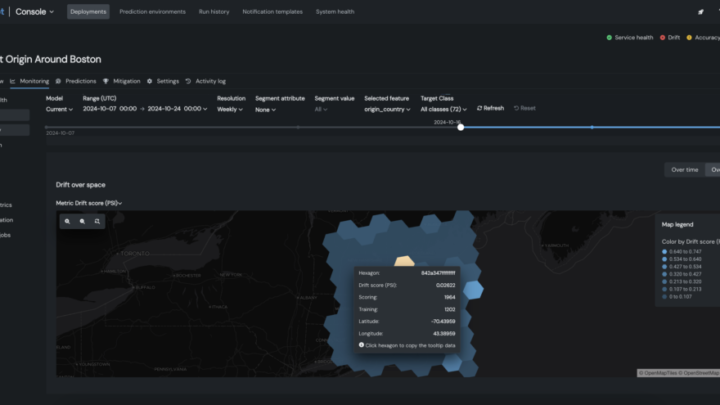
Task: Switch to the Deployments tab
Action: [88, 12]
